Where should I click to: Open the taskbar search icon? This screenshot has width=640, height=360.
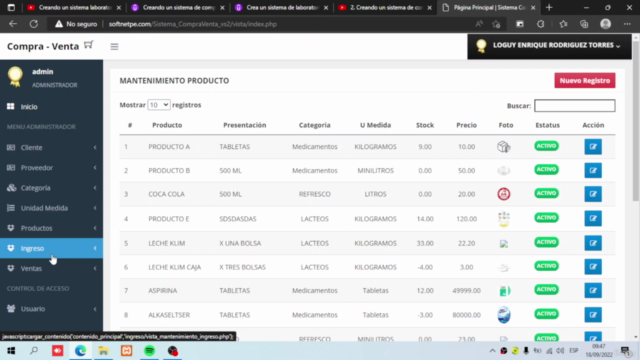point(34,351)
